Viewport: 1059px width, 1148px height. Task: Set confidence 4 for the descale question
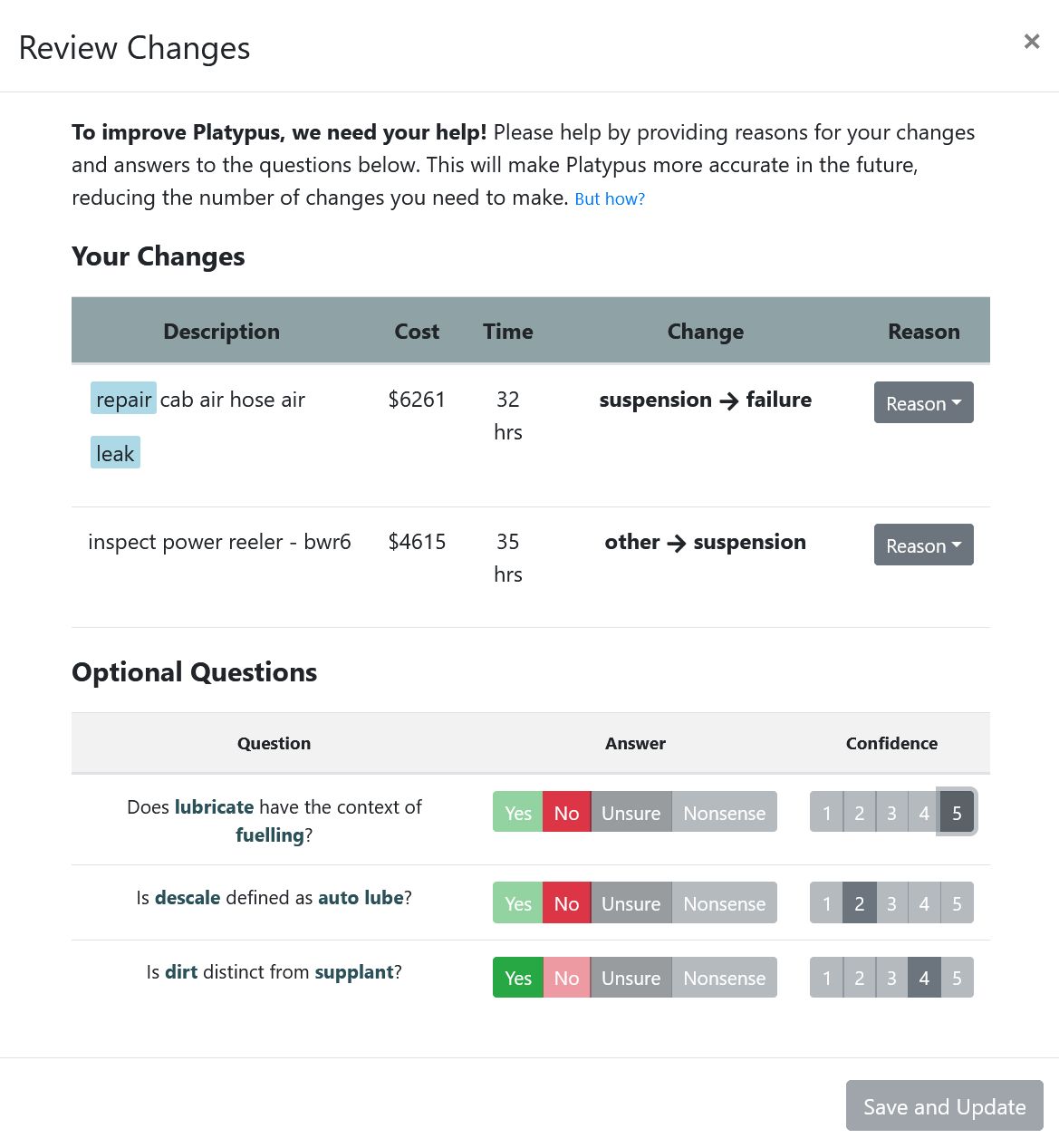(924, 903)
